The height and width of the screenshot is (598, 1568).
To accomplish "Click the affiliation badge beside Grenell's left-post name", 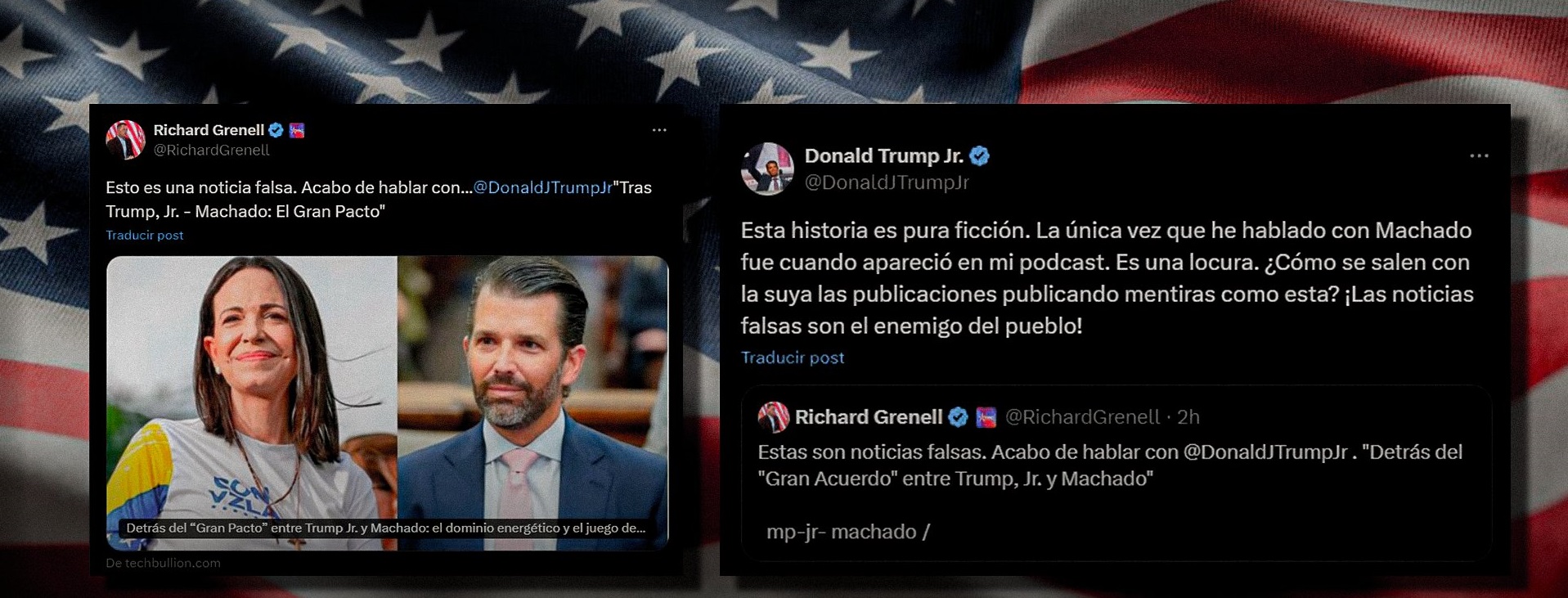I will pos(297,130).
